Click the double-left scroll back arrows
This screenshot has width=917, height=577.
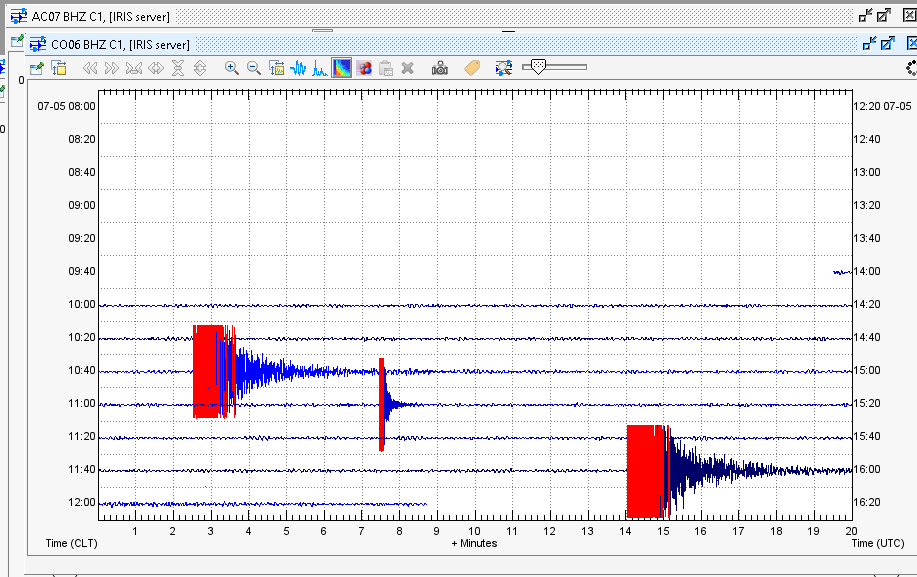pos(89,68)
